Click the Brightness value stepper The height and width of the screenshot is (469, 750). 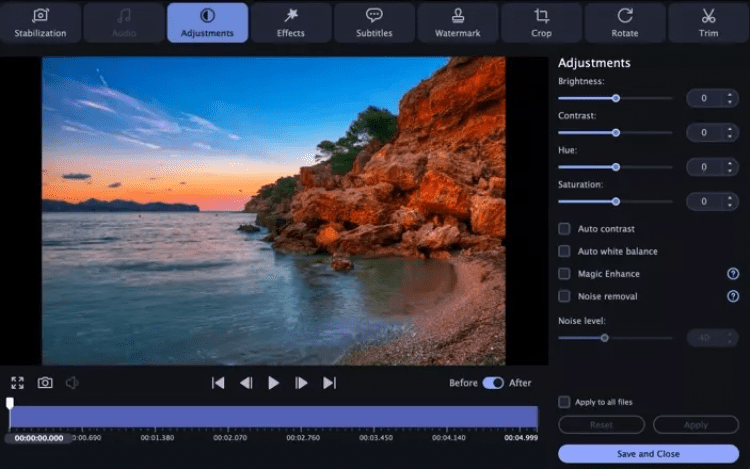click(x=712, y=98)
